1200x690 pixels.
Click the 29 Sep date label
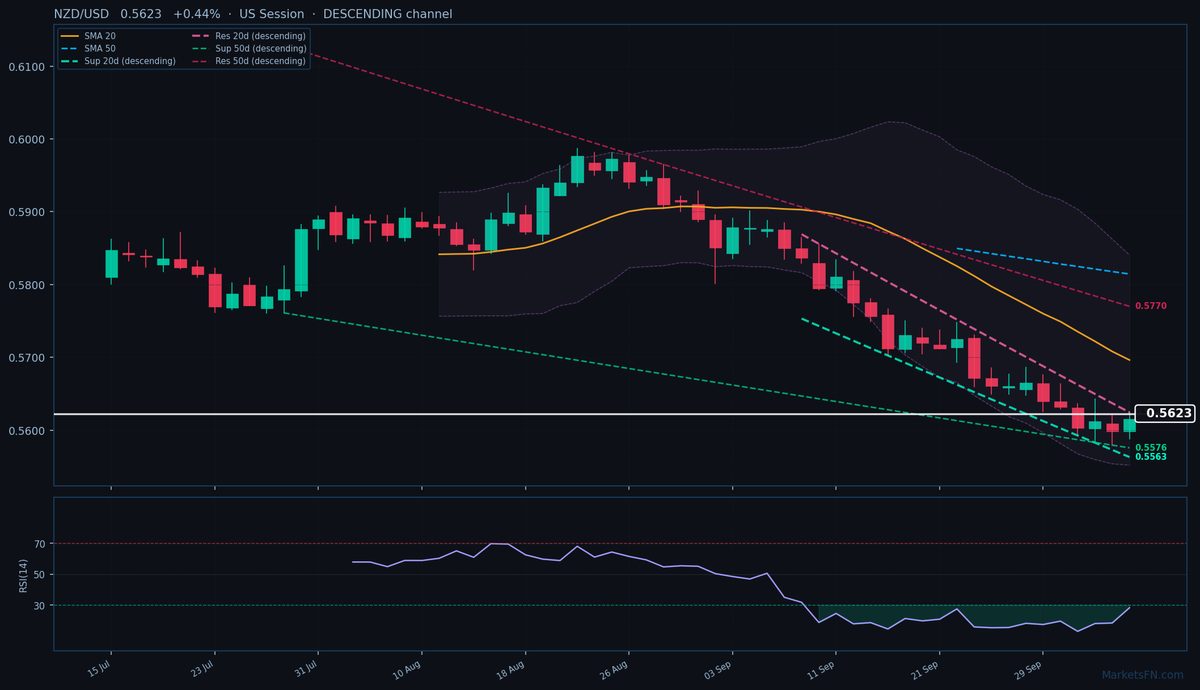tap(1030, 669)
